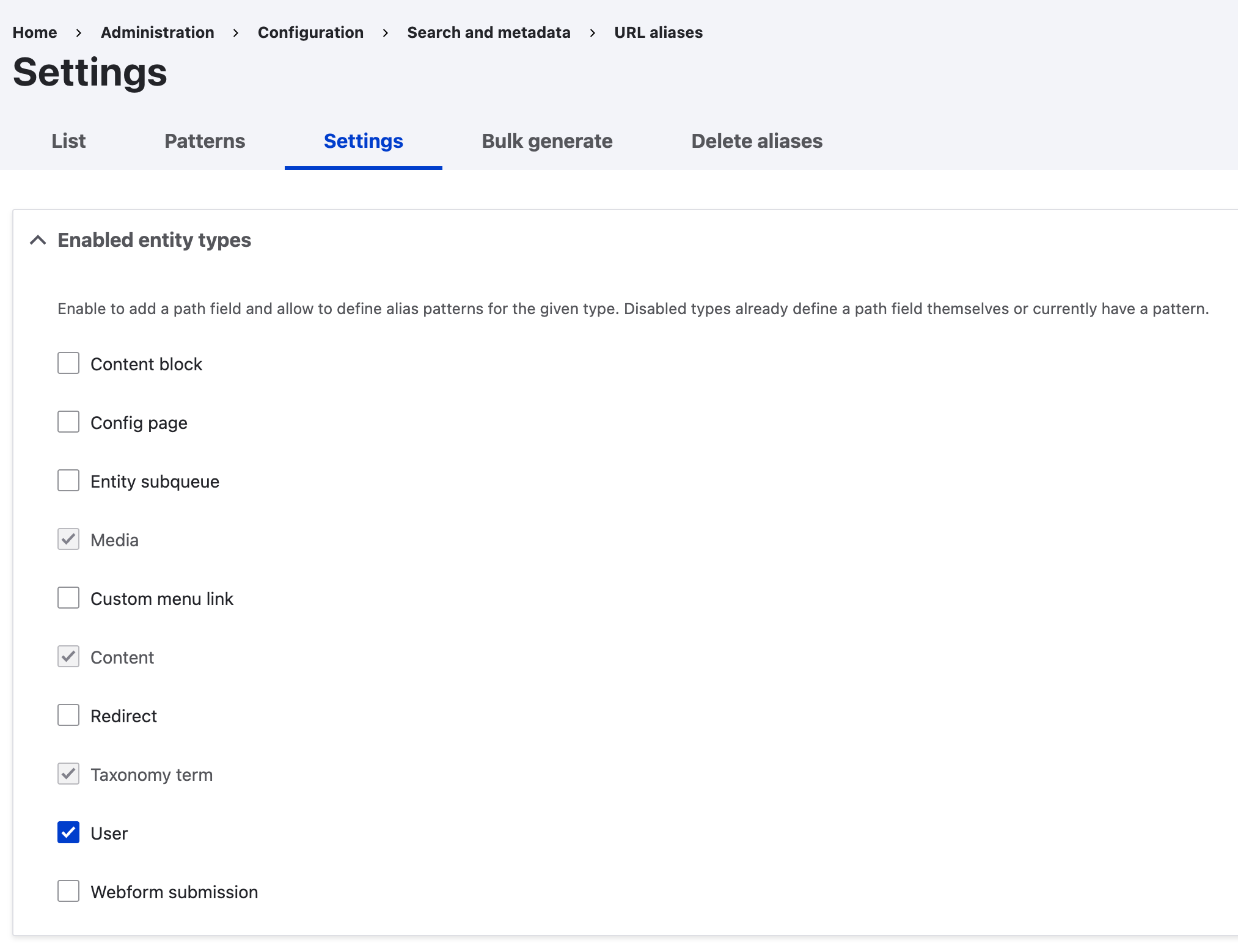Go to the Bulk generate tab
The height and width of the screenshot is (952, 1238).
547,141
